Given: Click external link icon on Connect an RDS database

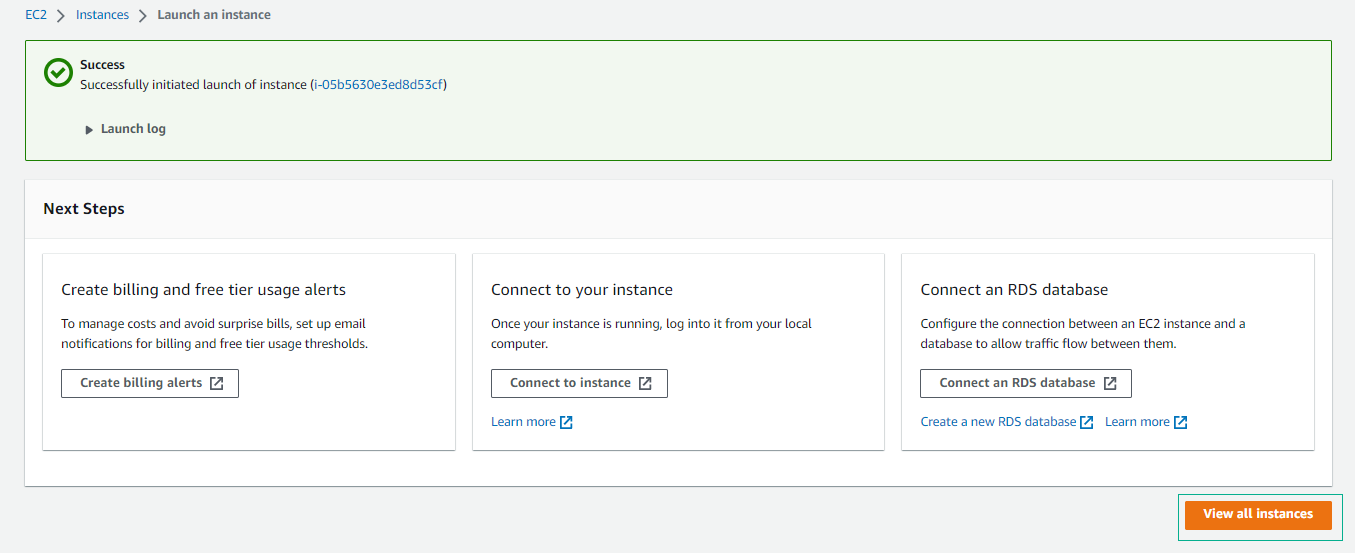Looking at the screenshot, I should [1110, 383].
